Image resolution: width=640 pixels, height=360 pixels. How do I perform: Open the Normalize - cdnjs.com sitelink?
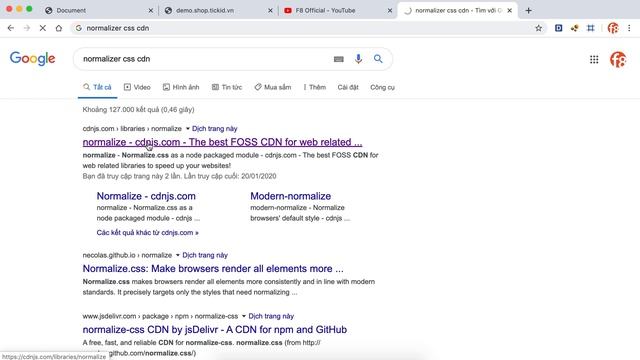[x=146, y=196]
